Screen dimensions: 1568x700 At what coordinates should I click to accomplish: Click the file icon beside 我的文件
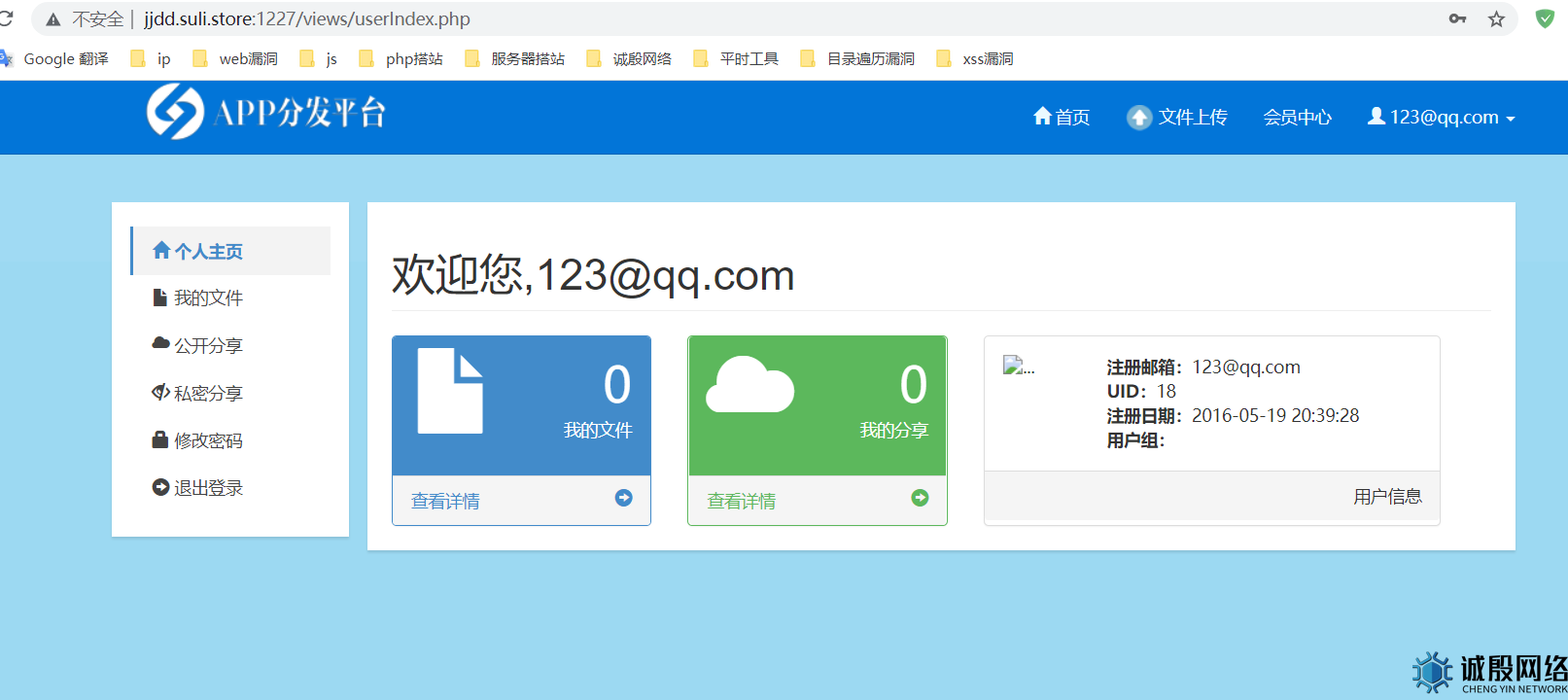pyautogui.click(x=160, y=297)
